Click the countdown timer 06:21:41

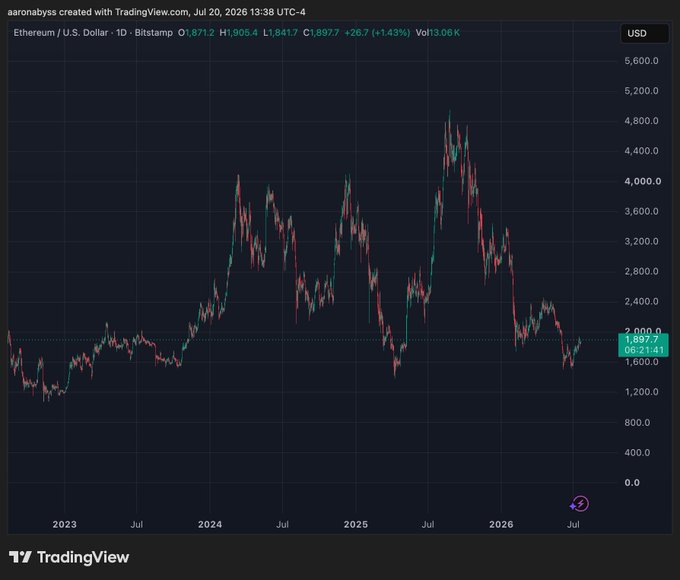pyautogui.click(x=644, y=350)
